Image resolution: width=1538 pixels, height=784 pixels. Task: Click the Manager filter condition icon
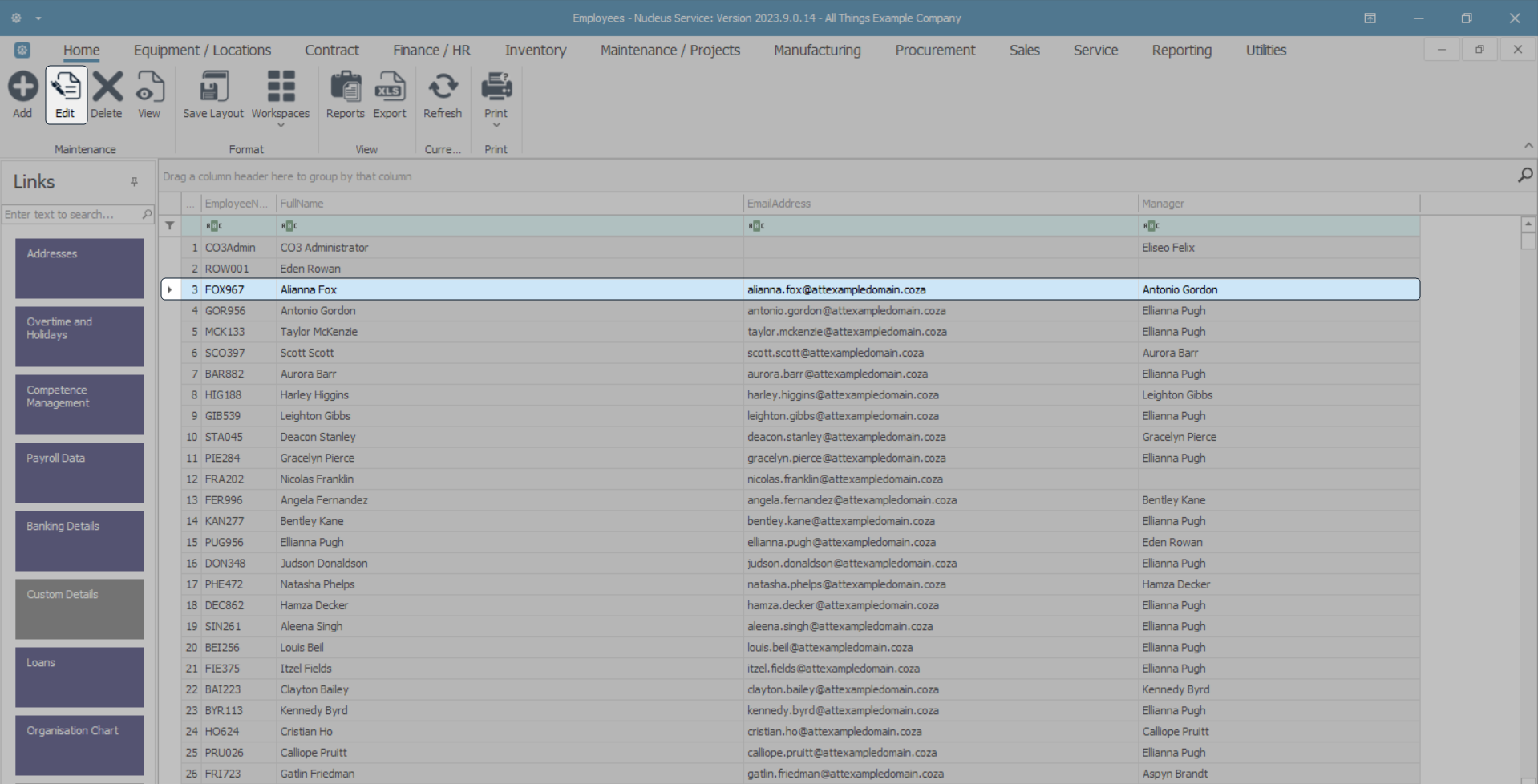(x=1151, y=226)
